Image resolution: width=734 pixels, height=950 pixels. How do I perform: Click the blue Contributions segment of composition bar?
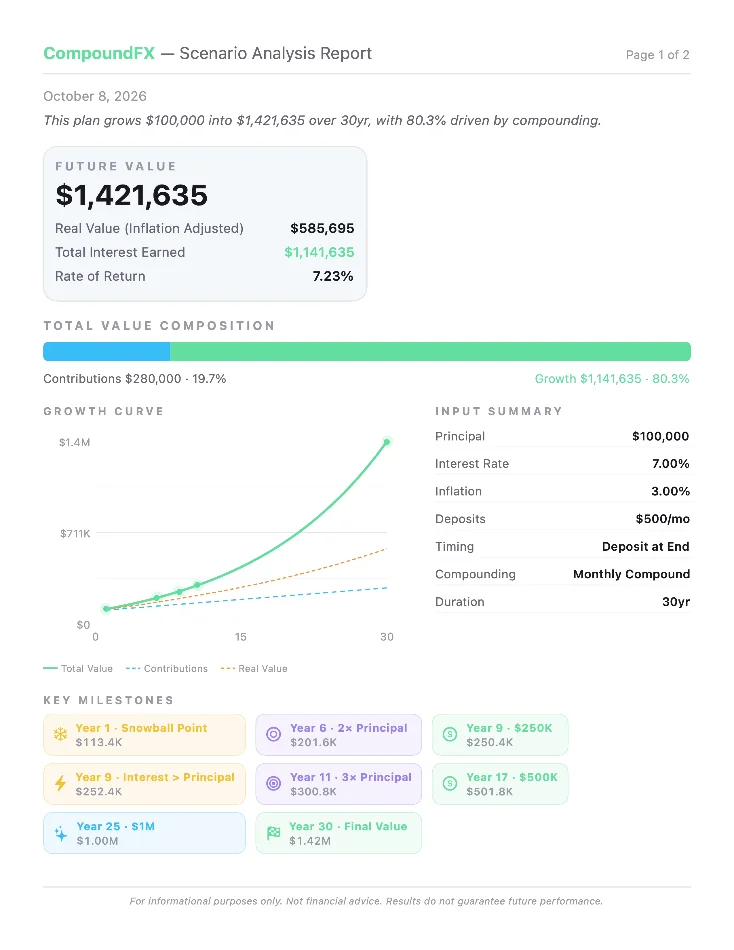click(107, 351)
